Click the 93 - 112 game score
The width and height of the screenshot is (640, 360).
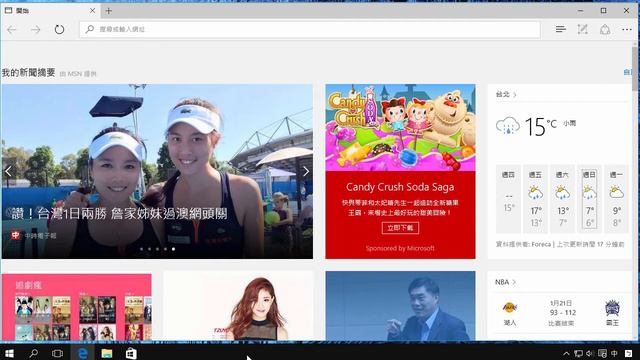point(563,313)
